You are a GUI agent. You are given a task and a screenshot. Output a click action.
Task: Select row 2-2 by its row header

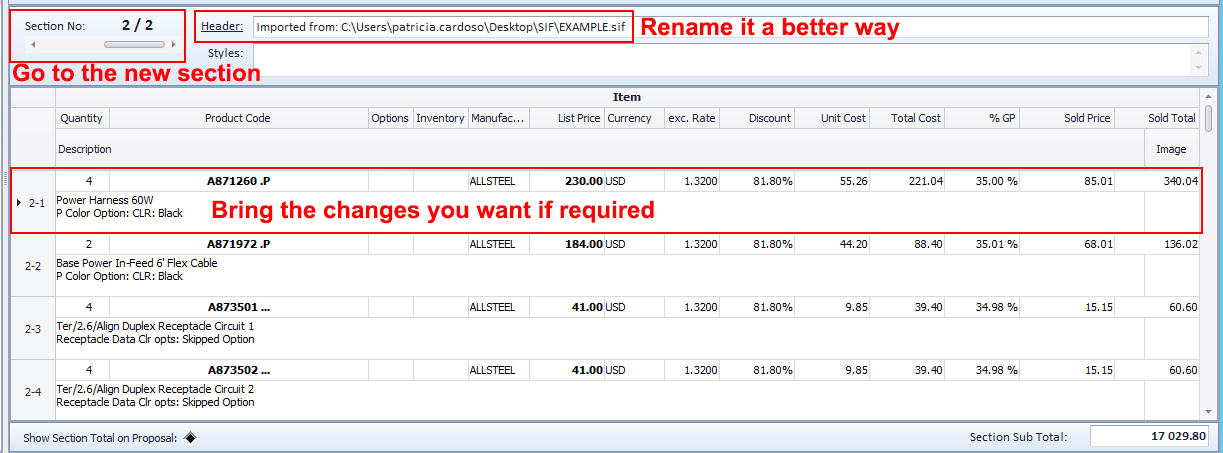[33, 266]
